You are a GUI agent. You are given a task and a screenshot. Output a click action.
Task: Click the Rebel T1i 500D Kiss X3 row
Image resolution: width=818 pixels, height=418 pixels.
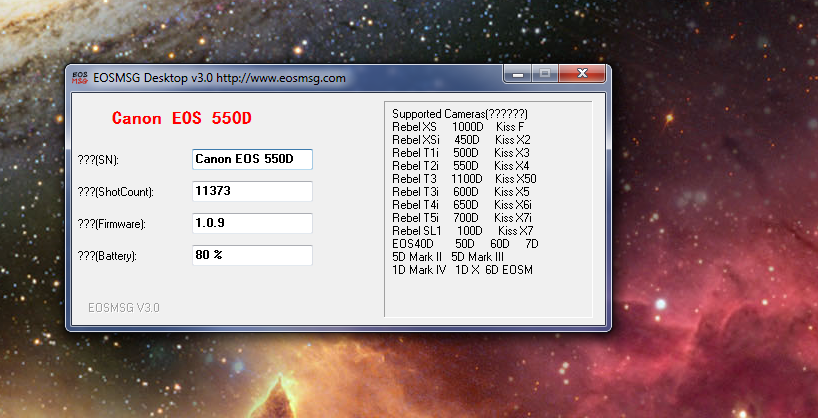pos(461,153)
